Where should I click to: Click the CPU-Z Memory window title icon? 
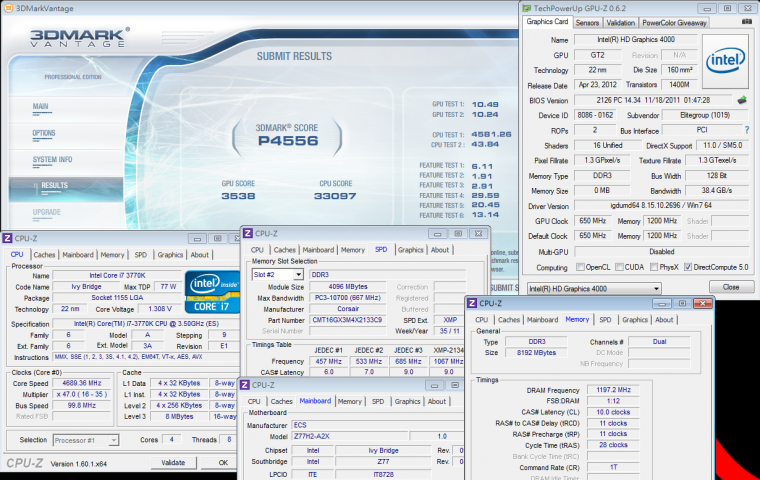(x=472, y=303)
